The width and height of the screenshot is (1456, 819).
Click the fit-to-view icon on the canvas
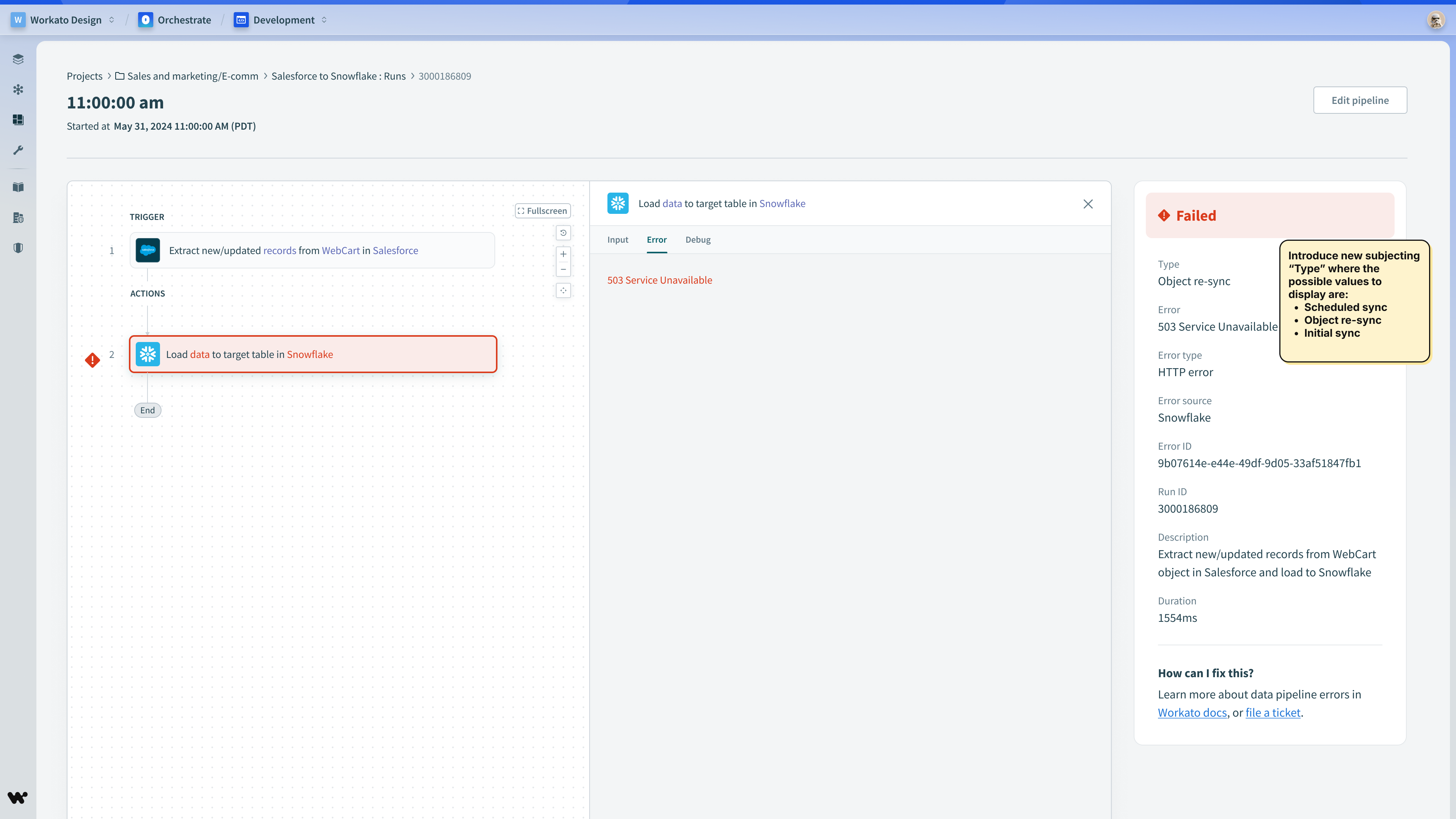pyautogui.click(x=563, y=290)
